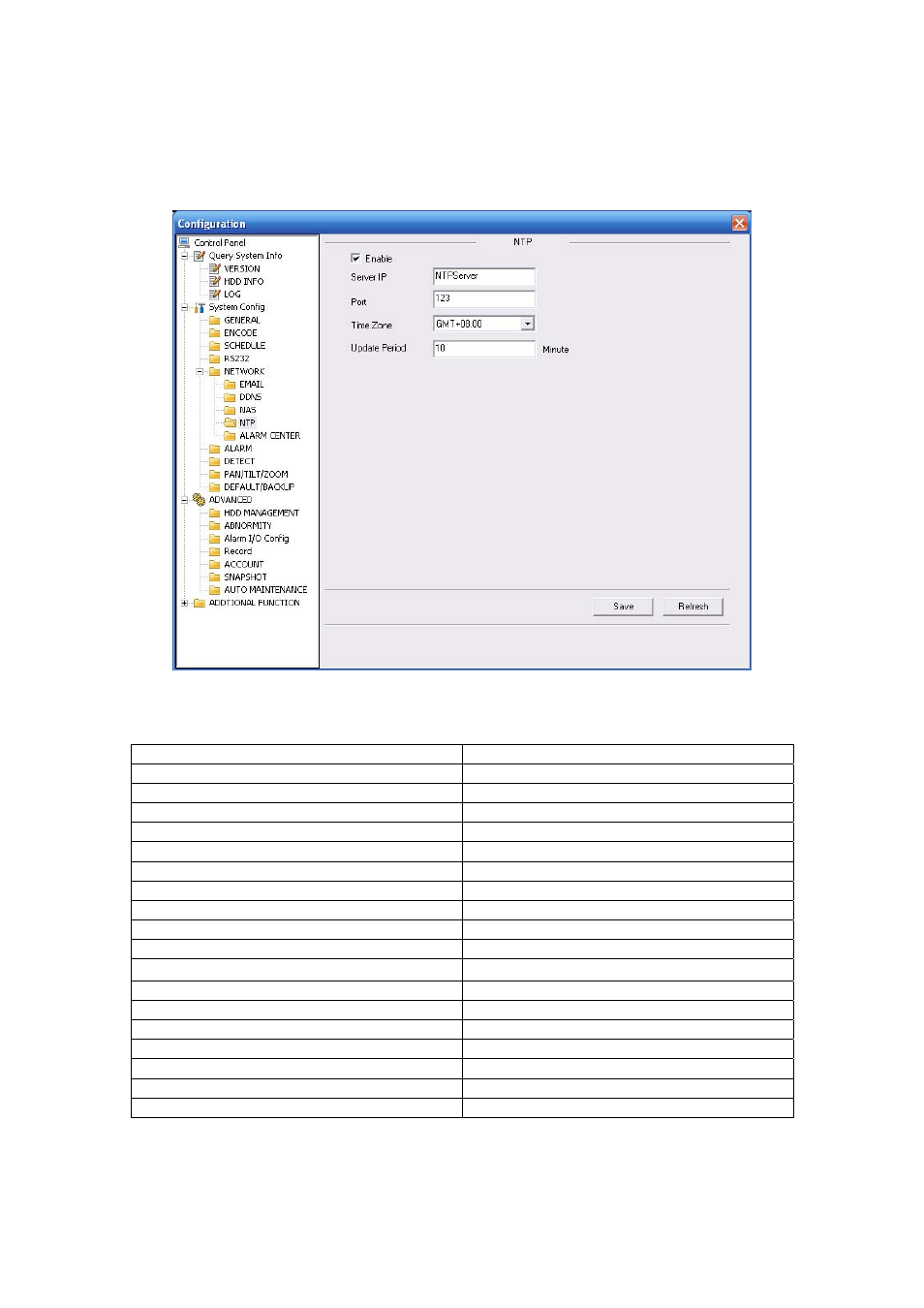Screen dimensions: 924x1308
Task: Click the ADDTIONAL FUNCTION folder icon
Action: pos(200,603)
